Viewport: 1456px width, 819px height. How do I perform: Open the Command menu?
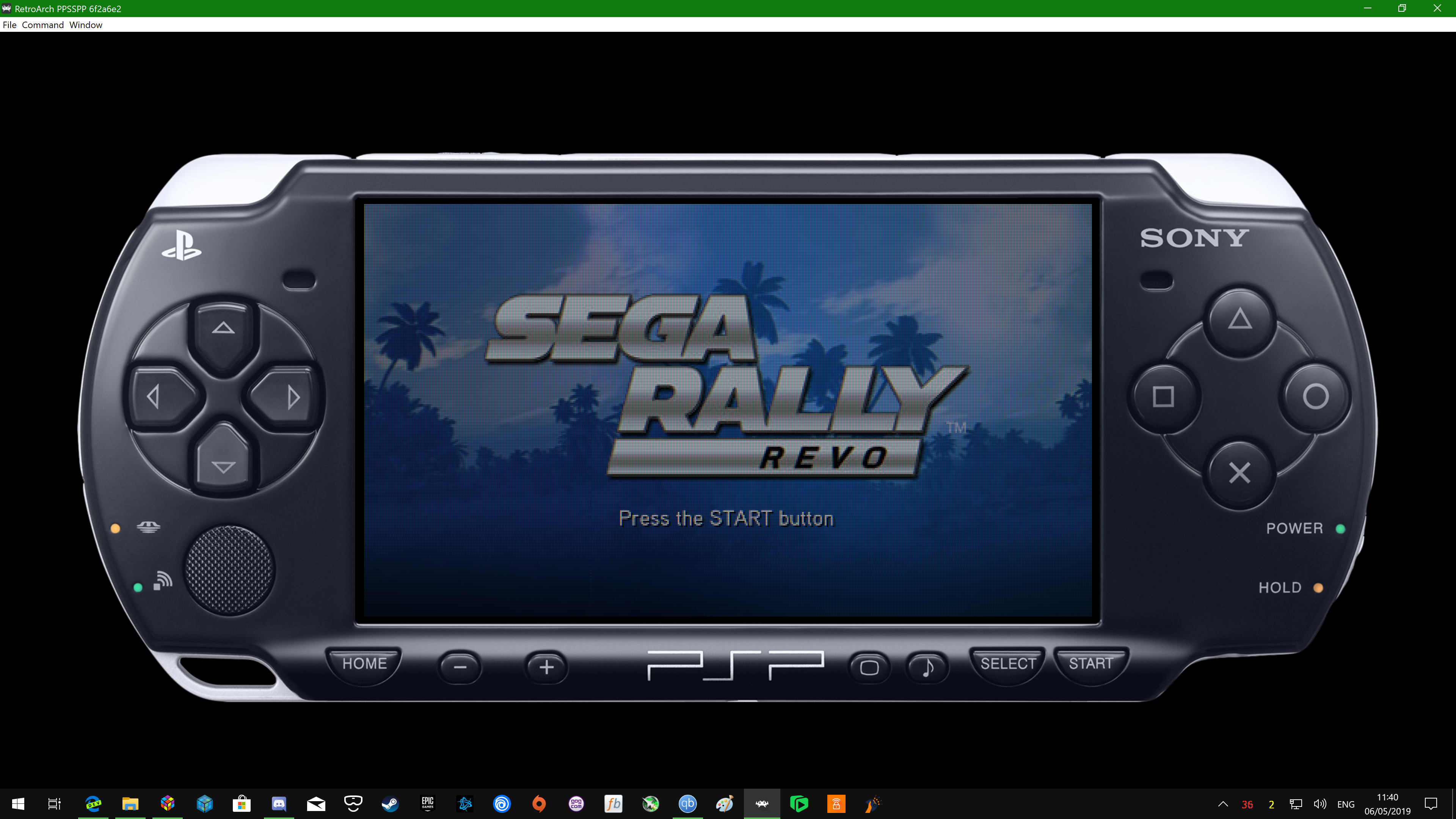(x=42, y=25)
